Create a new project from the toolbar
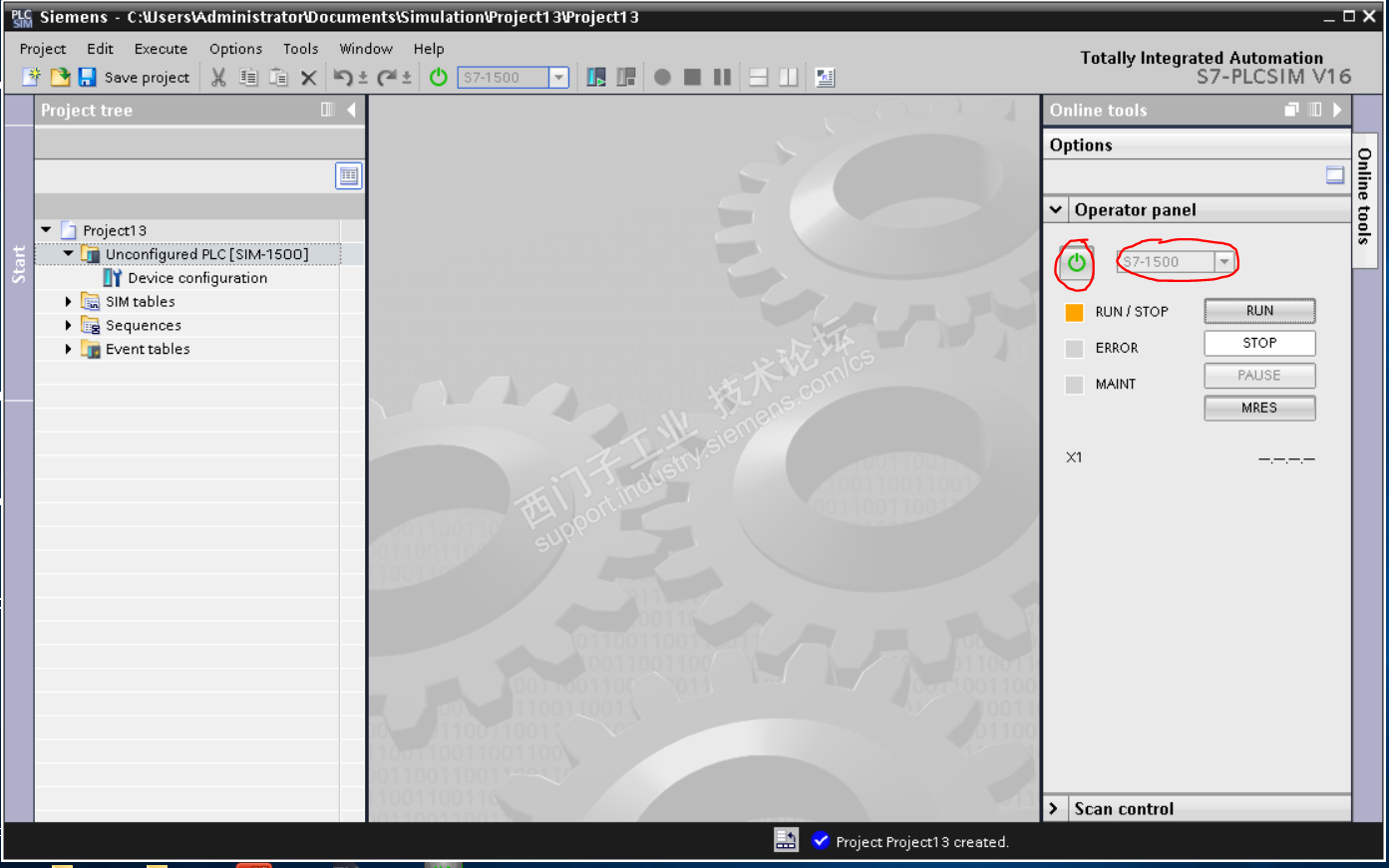The image size is (1389, 868). point(32,77)
